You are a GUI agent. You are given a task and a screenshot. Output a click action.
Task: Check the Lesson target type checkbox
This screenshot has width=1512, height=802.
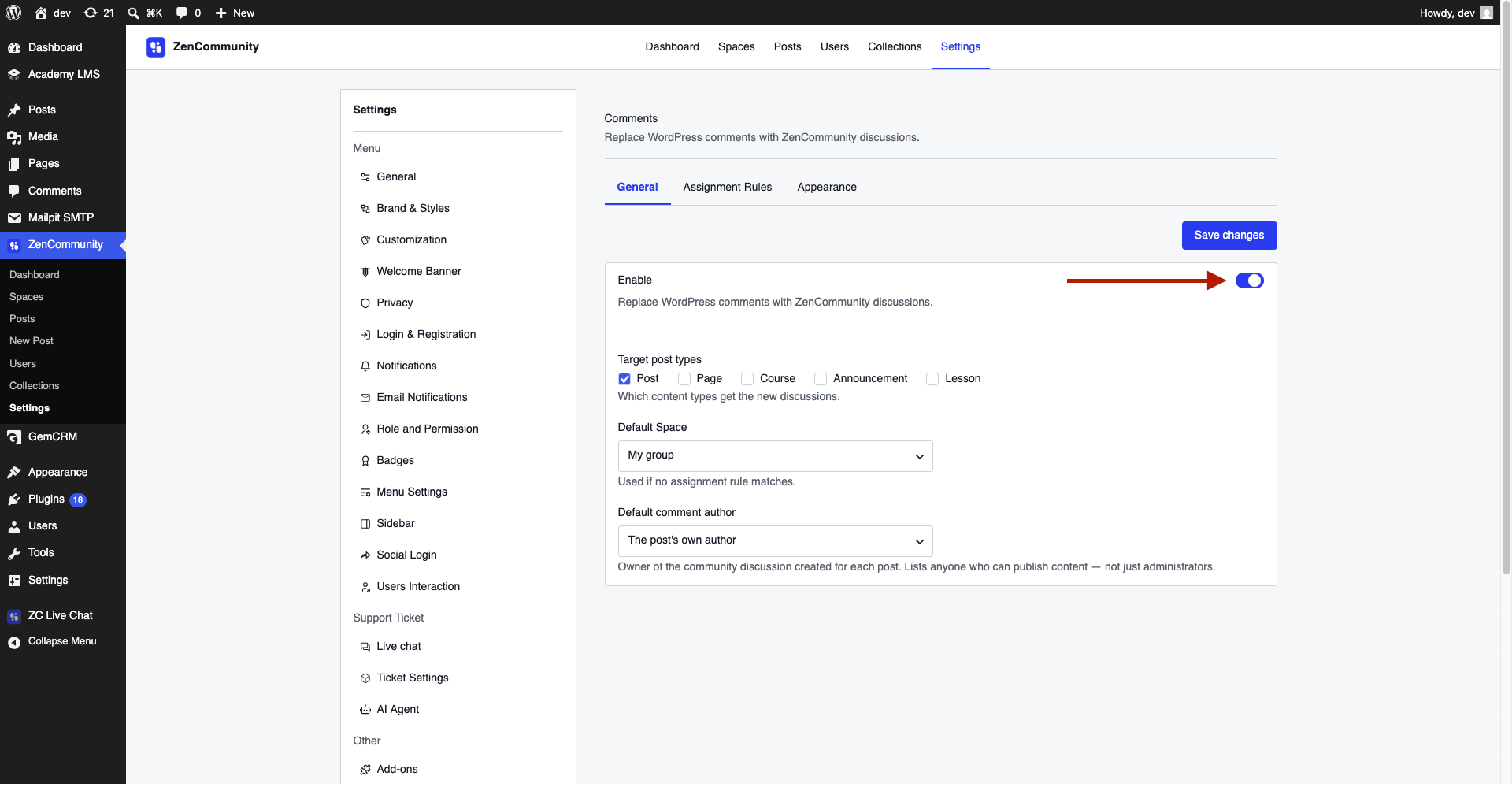point(932,379)
